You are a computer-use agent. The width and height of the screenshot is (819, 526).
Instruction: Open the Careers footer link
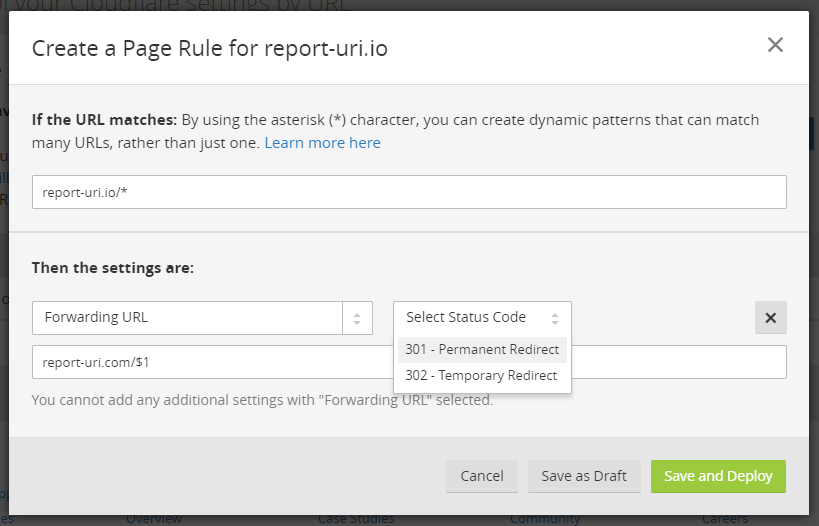point(724,519)
